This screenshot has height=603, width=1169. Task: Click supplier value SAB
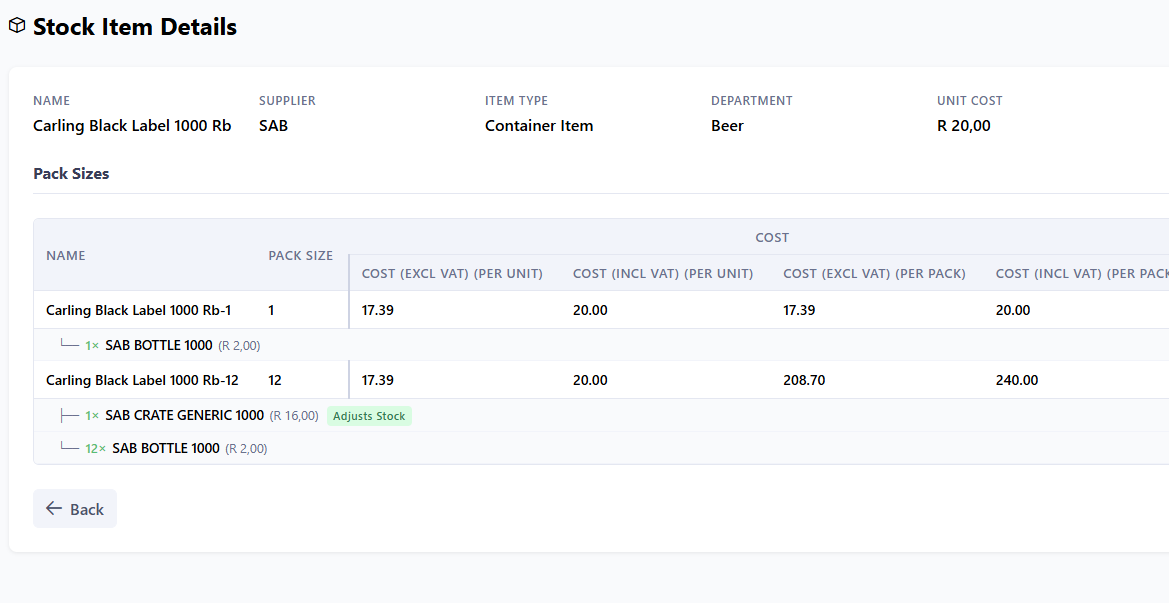click(274, 126)
